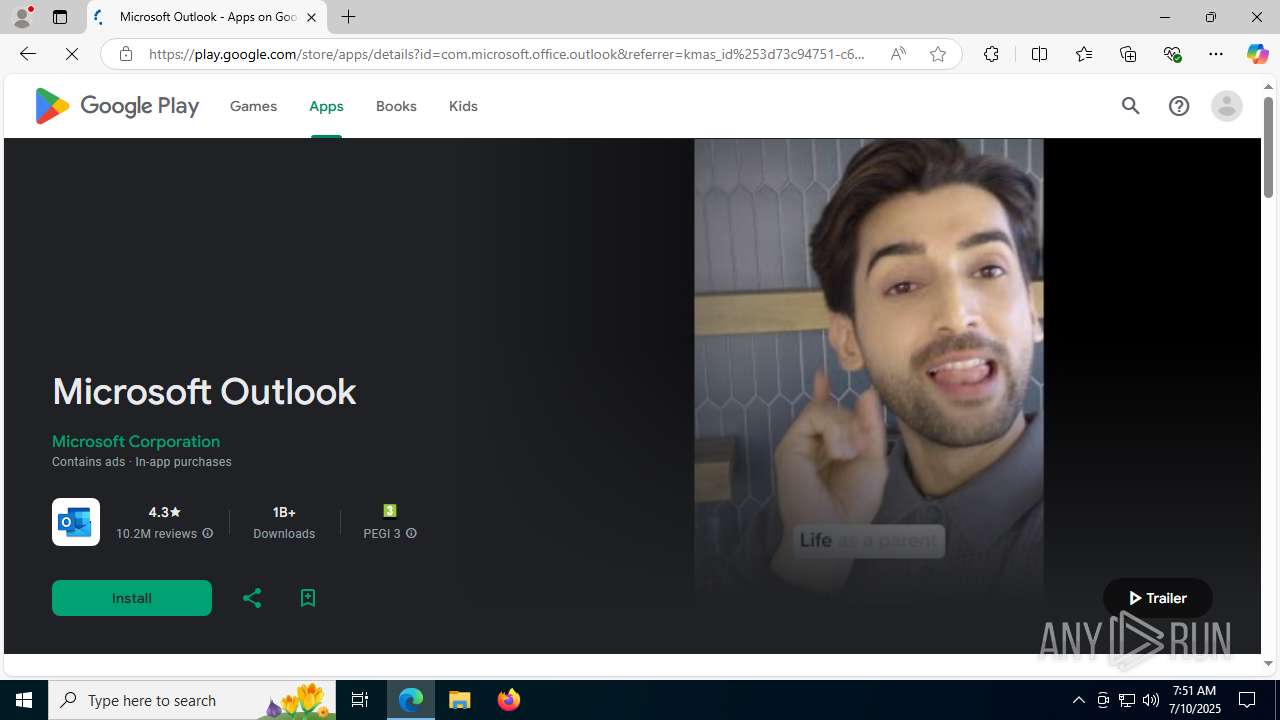Open Edge Extensions menu
The height and width of the screenshot is (720, 1280).
click(991, 54)
